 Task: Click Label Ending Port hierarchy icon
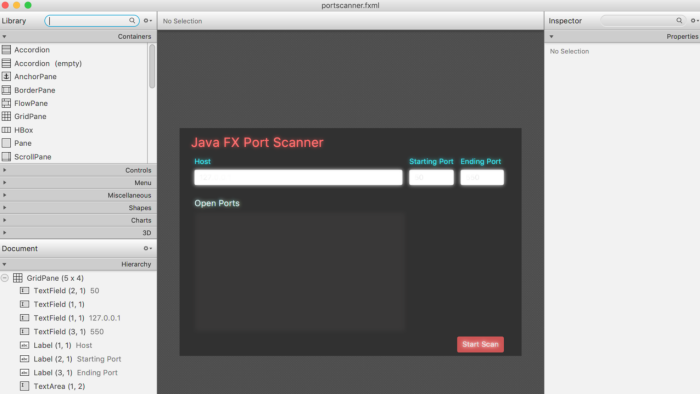[x=25, y=372]
